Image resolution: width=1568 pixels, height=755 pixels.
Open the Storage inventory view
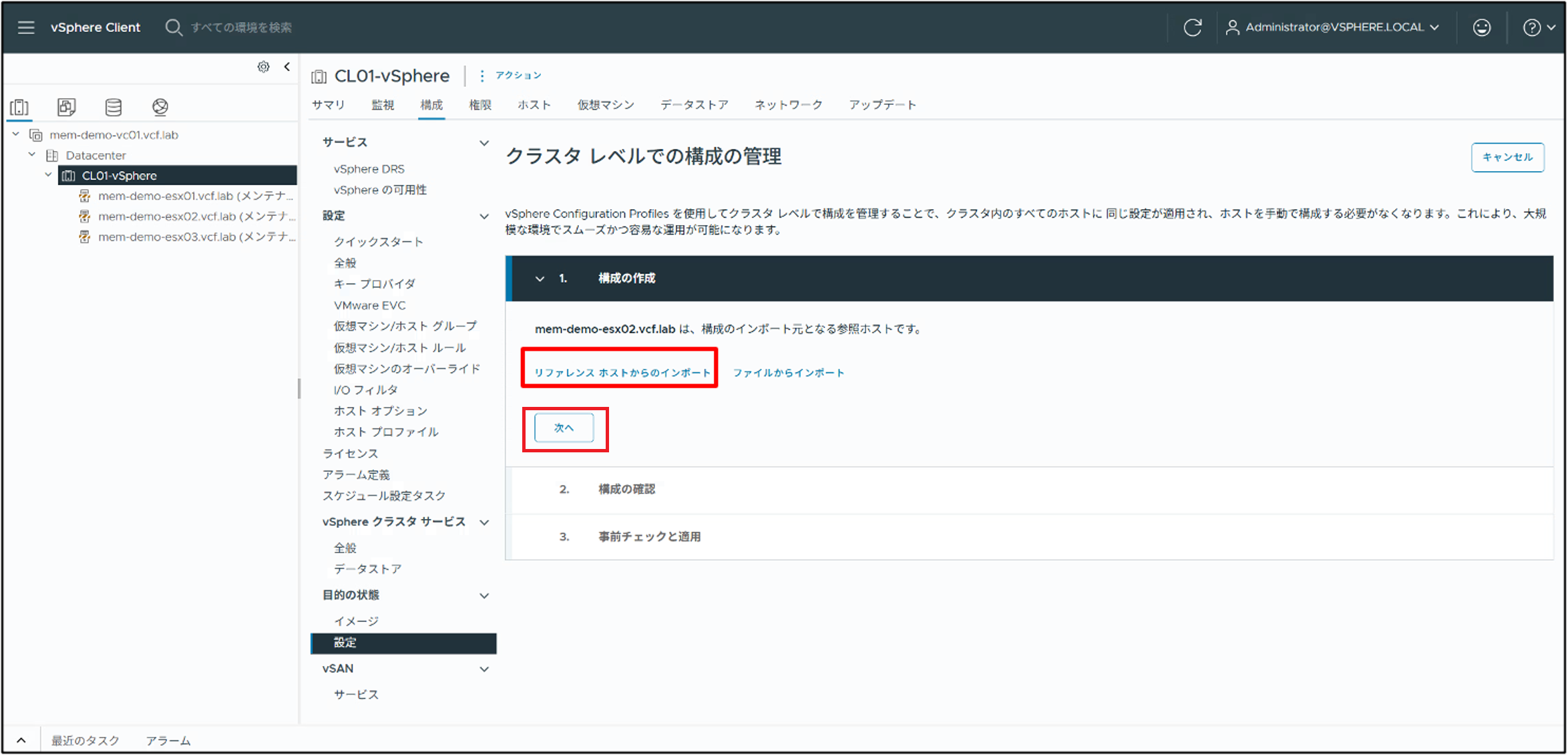click(113, 106)
